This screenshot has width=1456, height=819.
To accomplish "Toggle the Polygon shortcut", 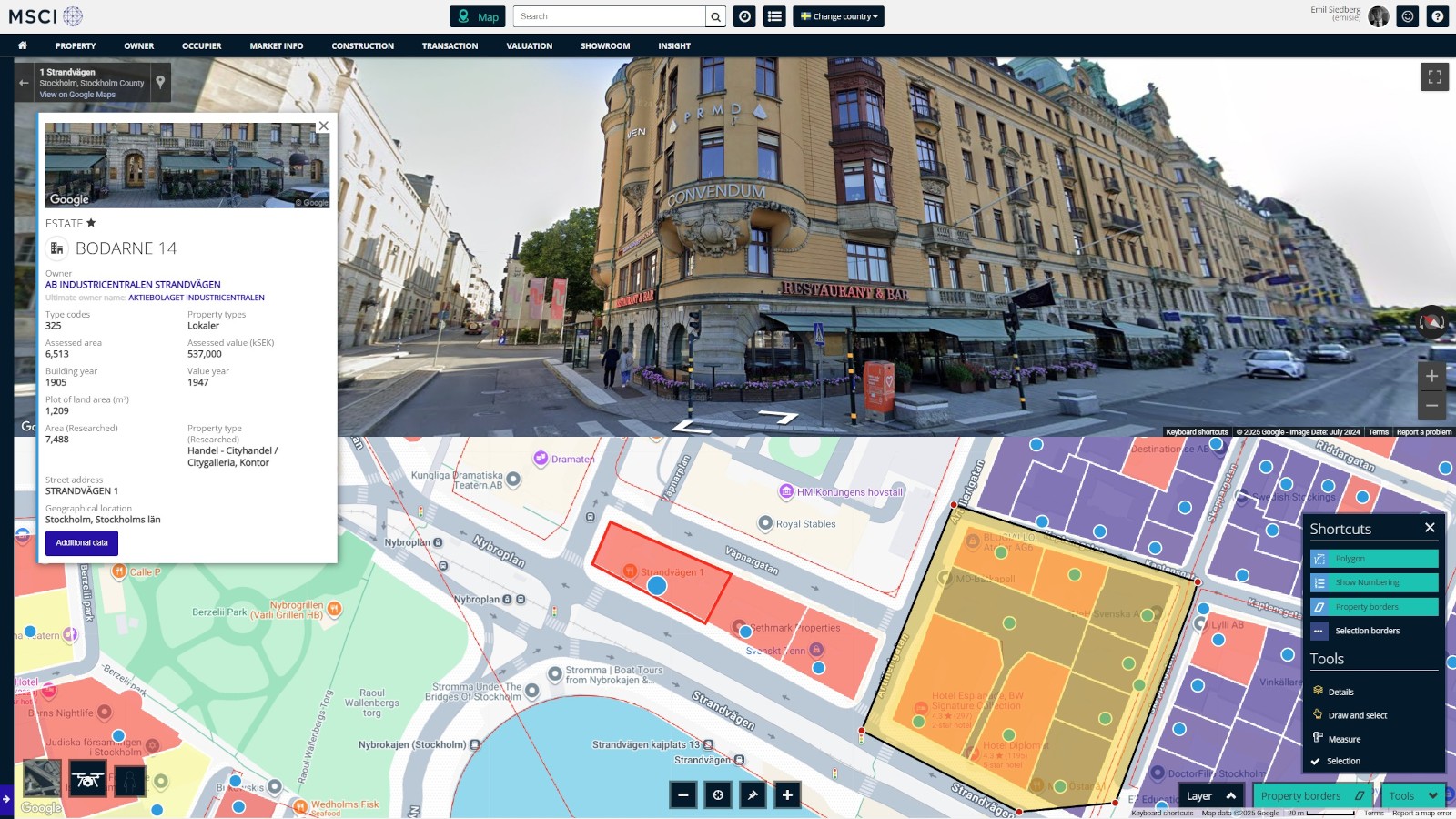I will tap(1374, 559).
